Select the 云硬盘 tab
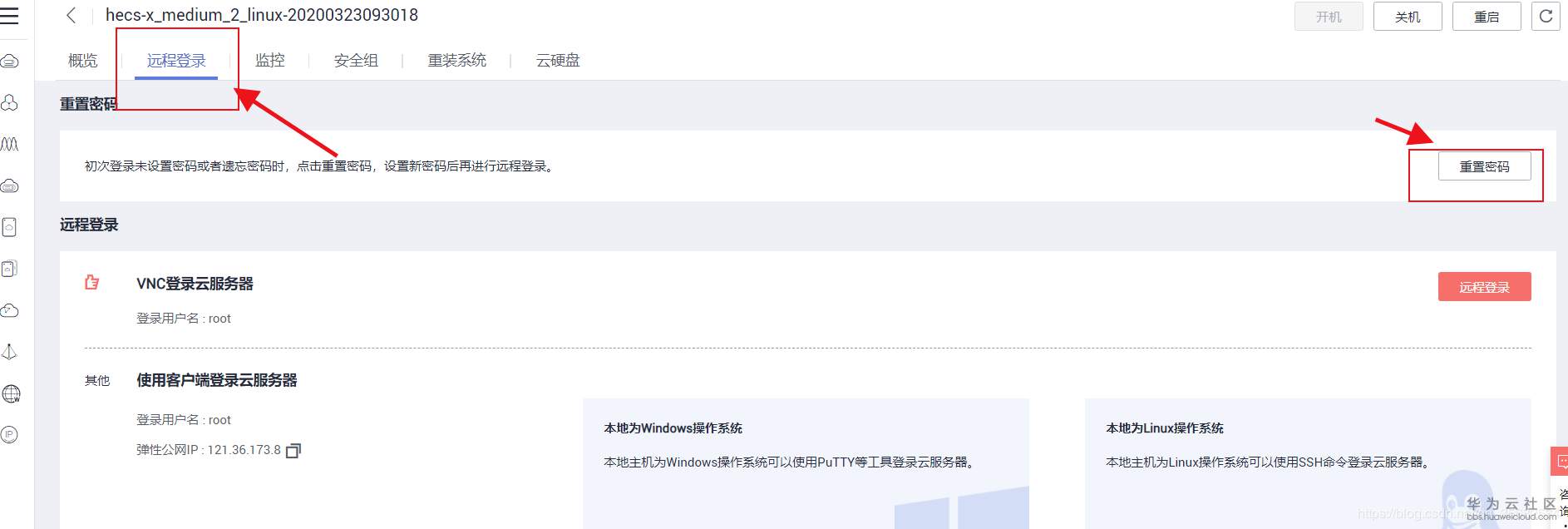1568x529 pixels. (x=558, y=60)
